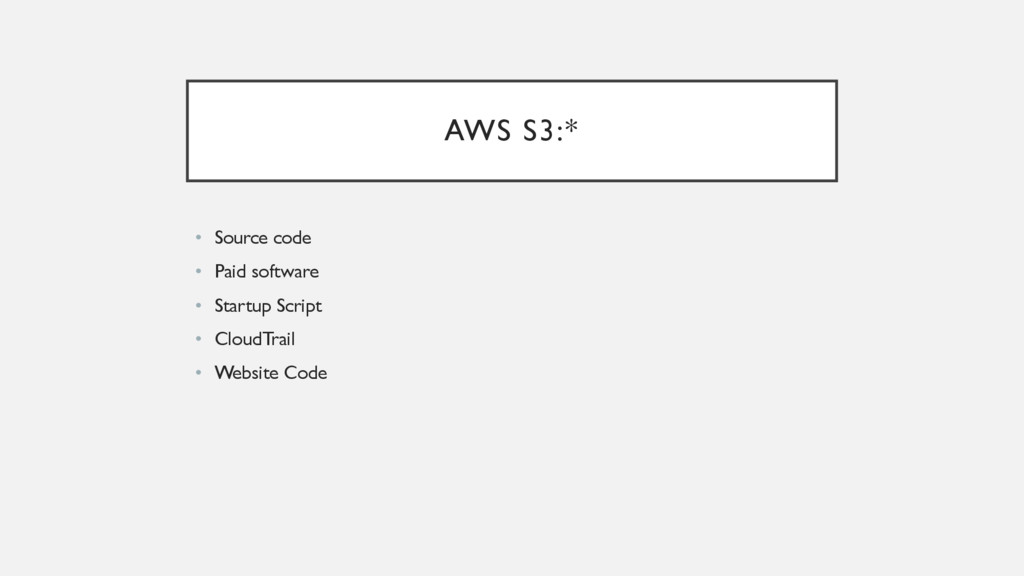Image resolution: width=1024 pixels, height=576 pixels.
Task: Click the 'AWS S3:*' slide title text
Action: click(511, 130)
